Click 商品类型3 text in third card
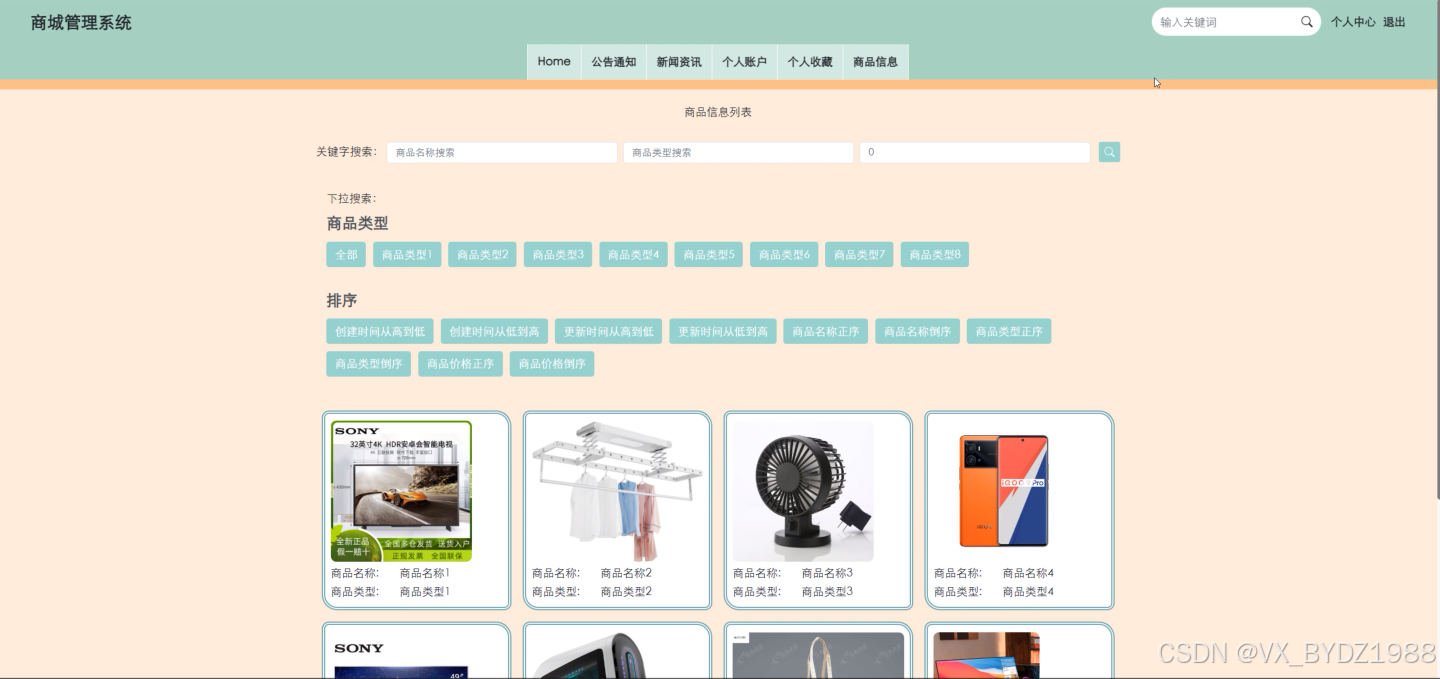 pyautogui.click(x=827, y=592)
